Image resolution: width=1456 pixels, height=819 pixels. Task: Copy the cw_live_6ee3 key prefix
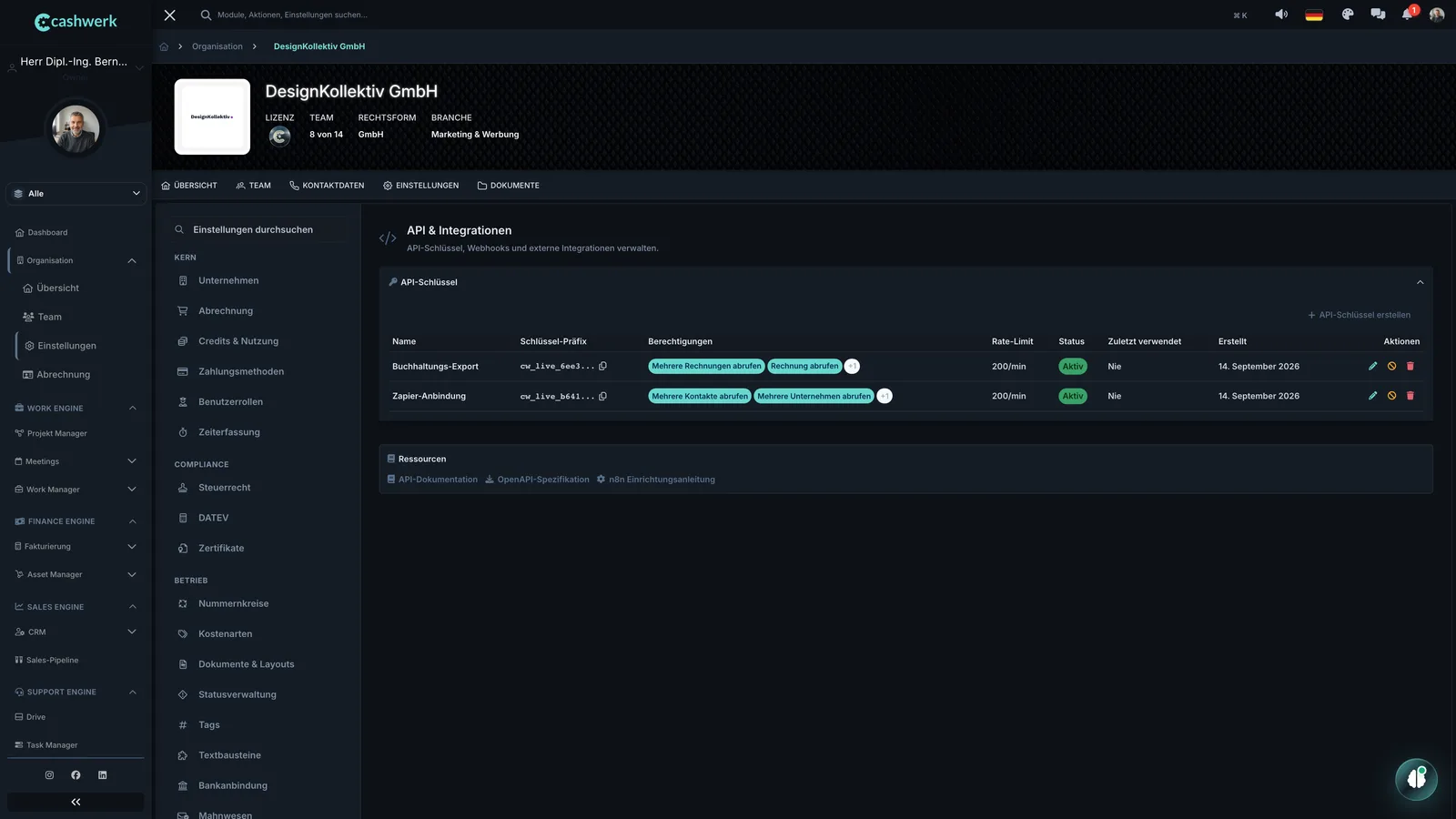click(x=602, y=366)
